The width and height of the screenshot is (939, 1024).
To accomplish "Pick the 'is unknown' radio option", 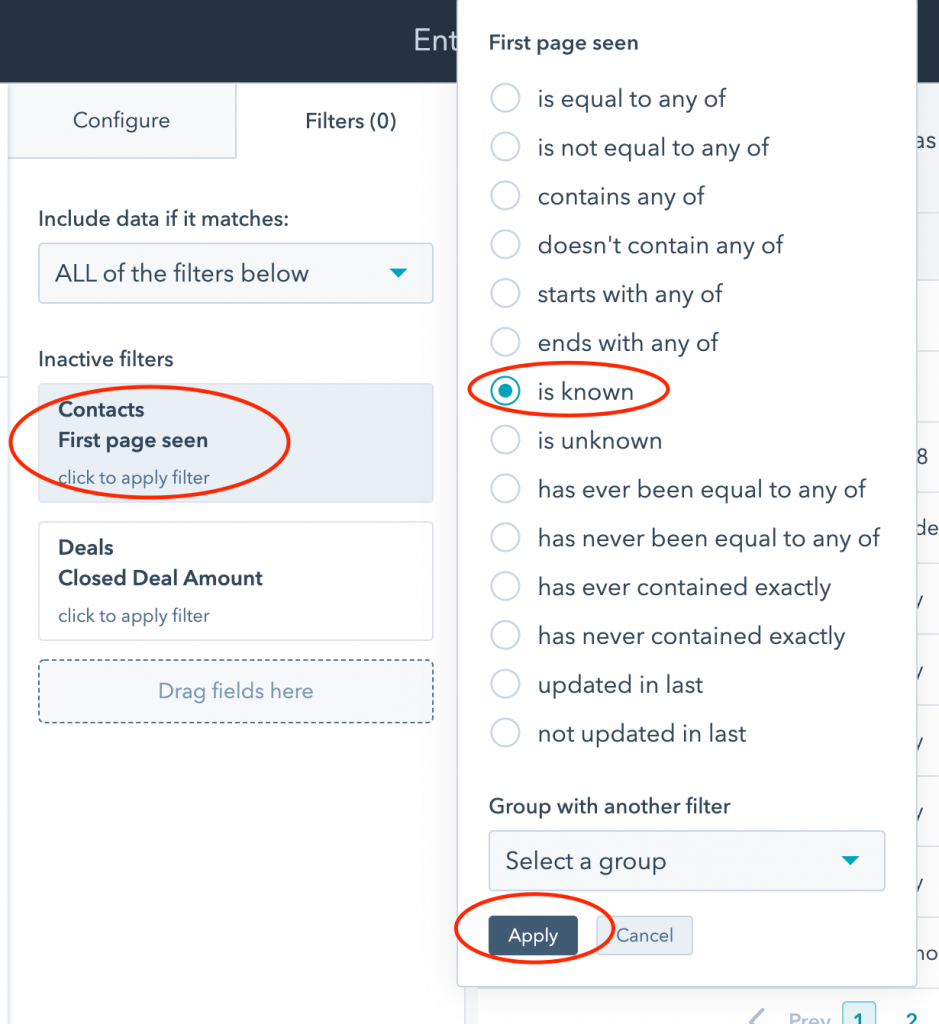I will point(506,441).
